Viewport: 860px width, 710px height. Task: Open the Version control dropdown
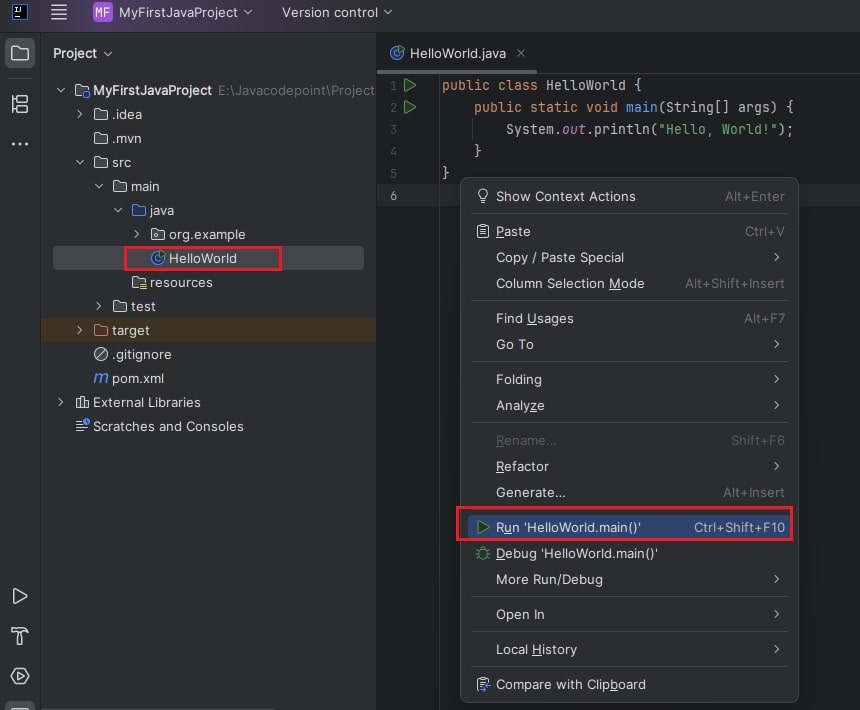tap(337, 12)
